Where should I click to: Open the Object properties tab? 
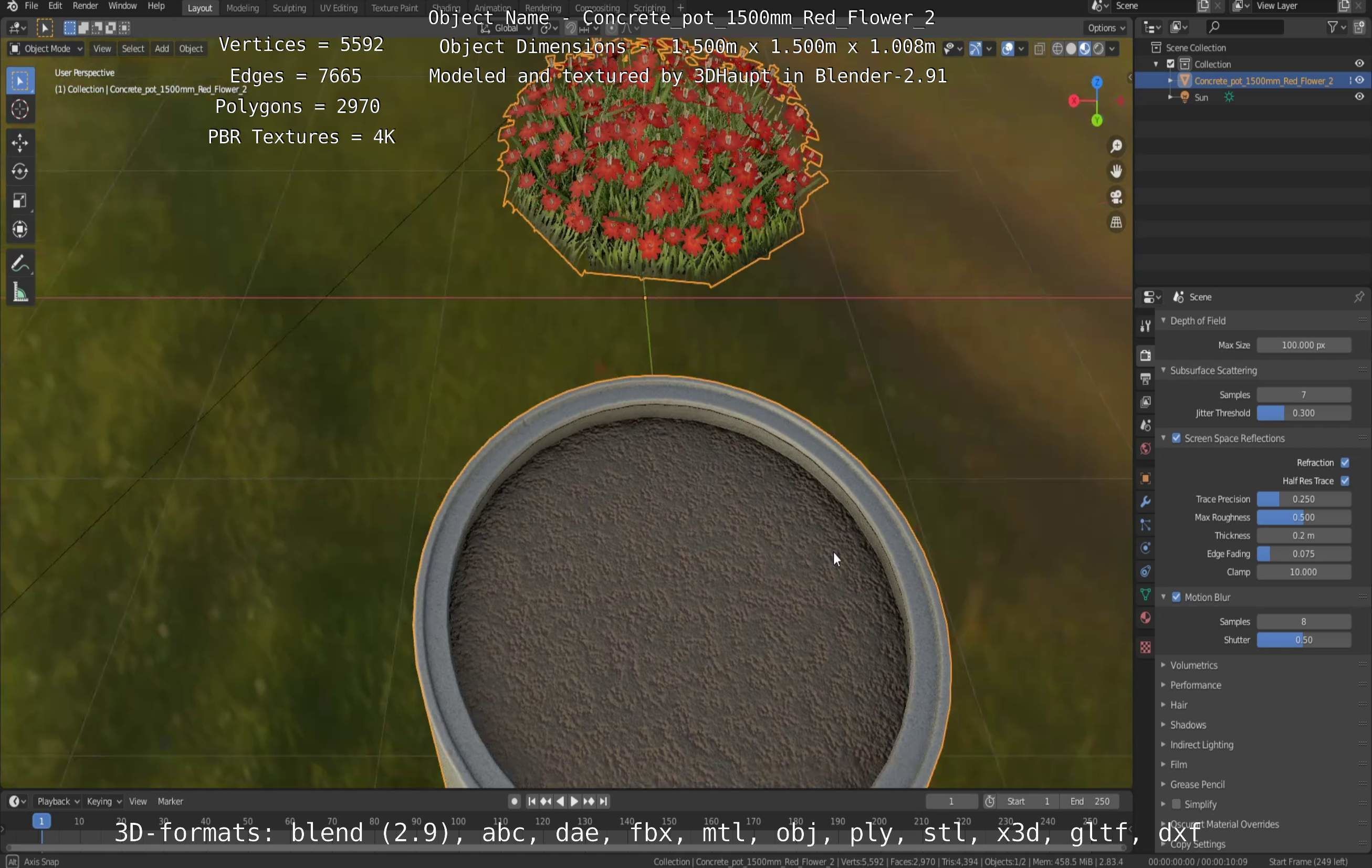[x=1145, y=479]
